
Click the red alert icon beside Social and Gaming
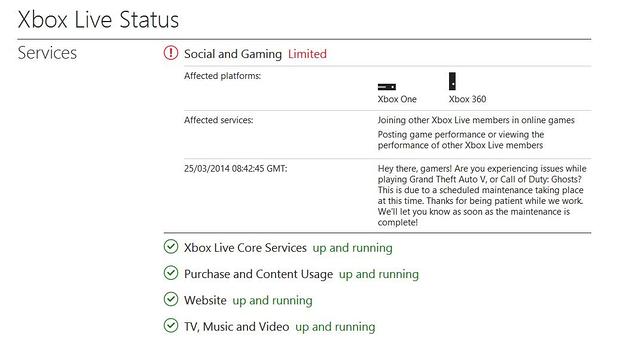171,53
